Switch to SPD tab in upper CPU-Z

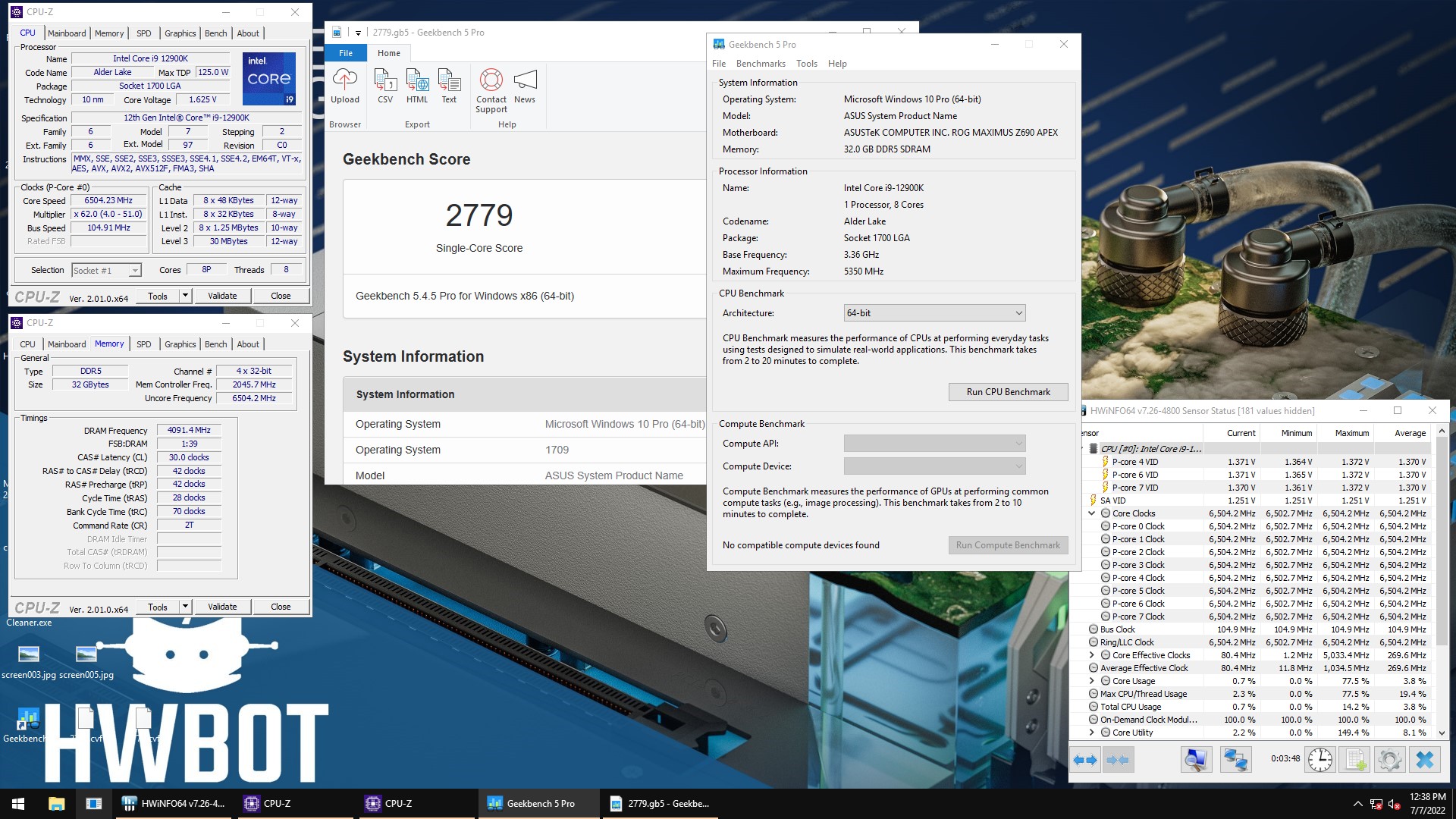[144, 33]
